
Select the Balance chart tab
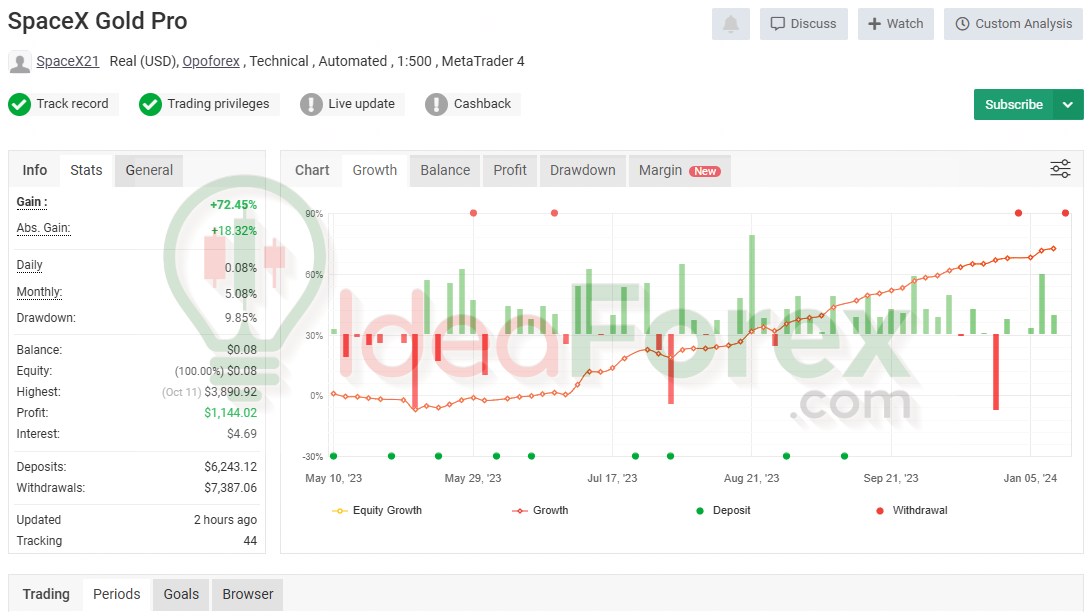click(x=445, y=171)
